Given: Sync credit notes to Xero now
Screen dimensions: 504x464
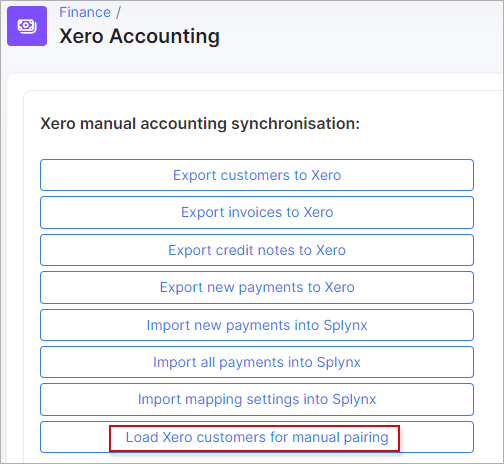Looking at the screenshot, I should (x=257, y=250).
